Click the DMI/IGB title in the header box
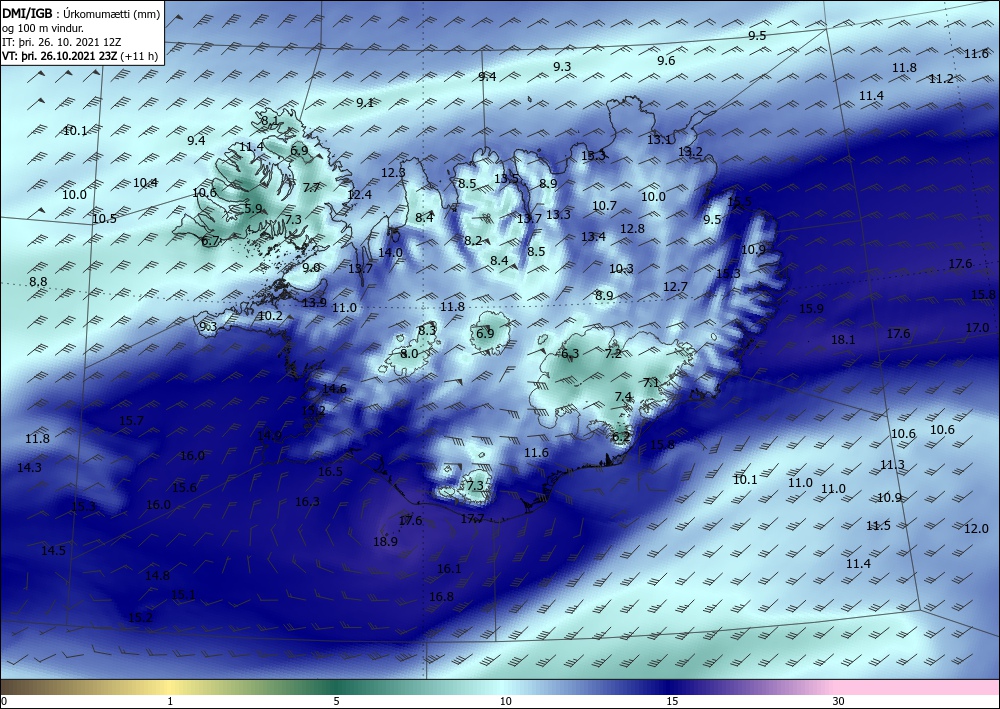This screenshot has width=1000, height=709. [x=27, y=12]
